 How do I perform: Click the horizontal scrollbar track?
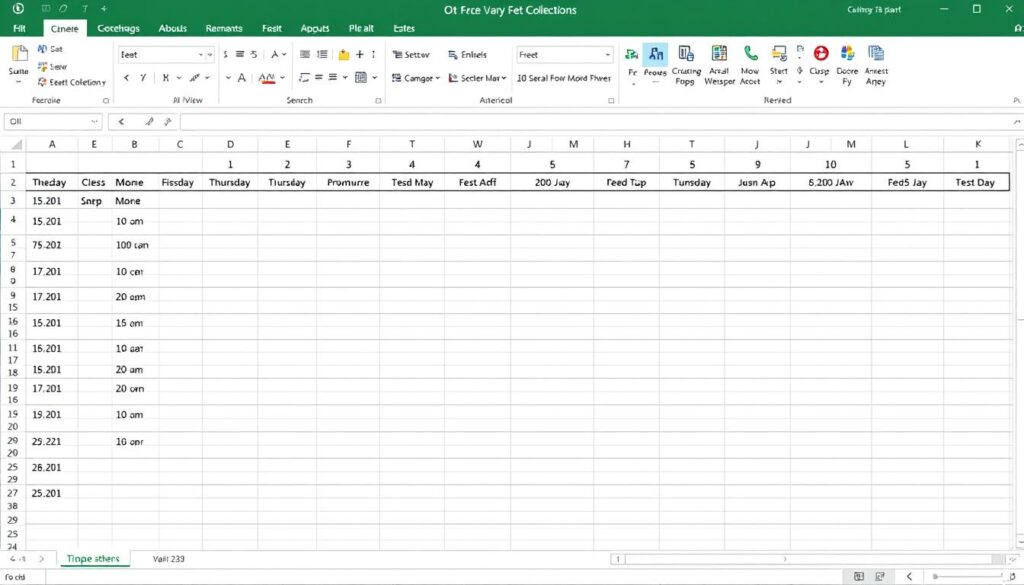(x=807, y=559)
